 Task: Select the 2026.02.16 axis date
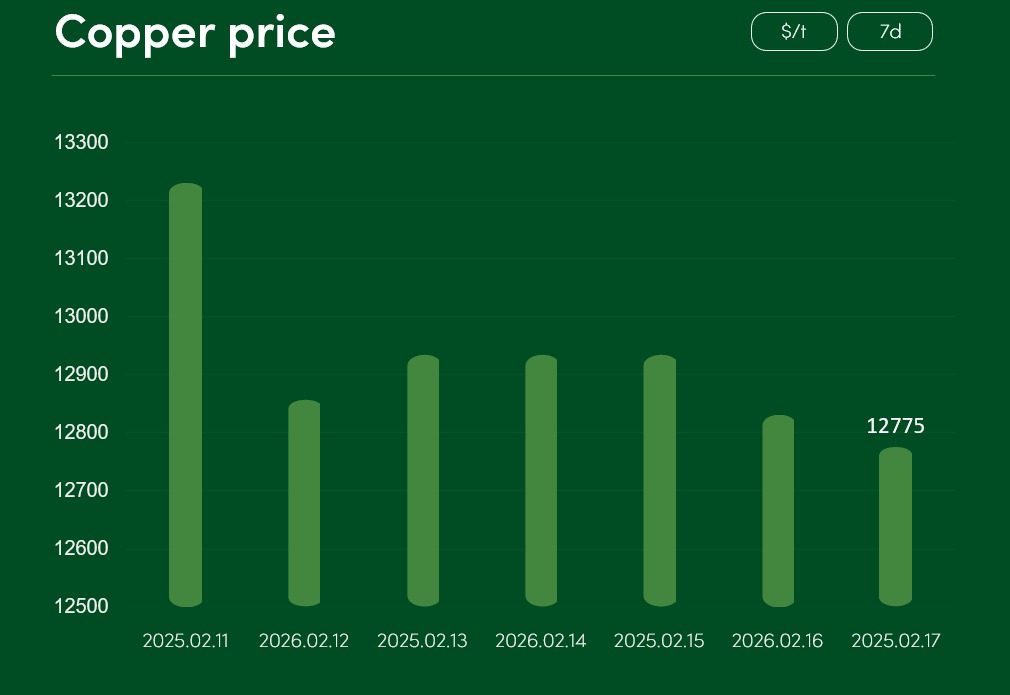[x=778, y=641]
